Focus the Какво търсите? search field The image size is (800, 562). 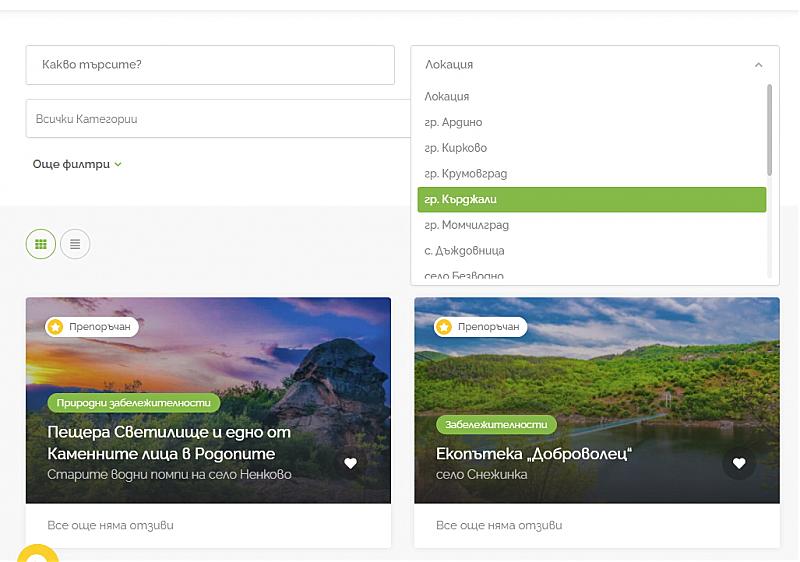click(210, 65)
